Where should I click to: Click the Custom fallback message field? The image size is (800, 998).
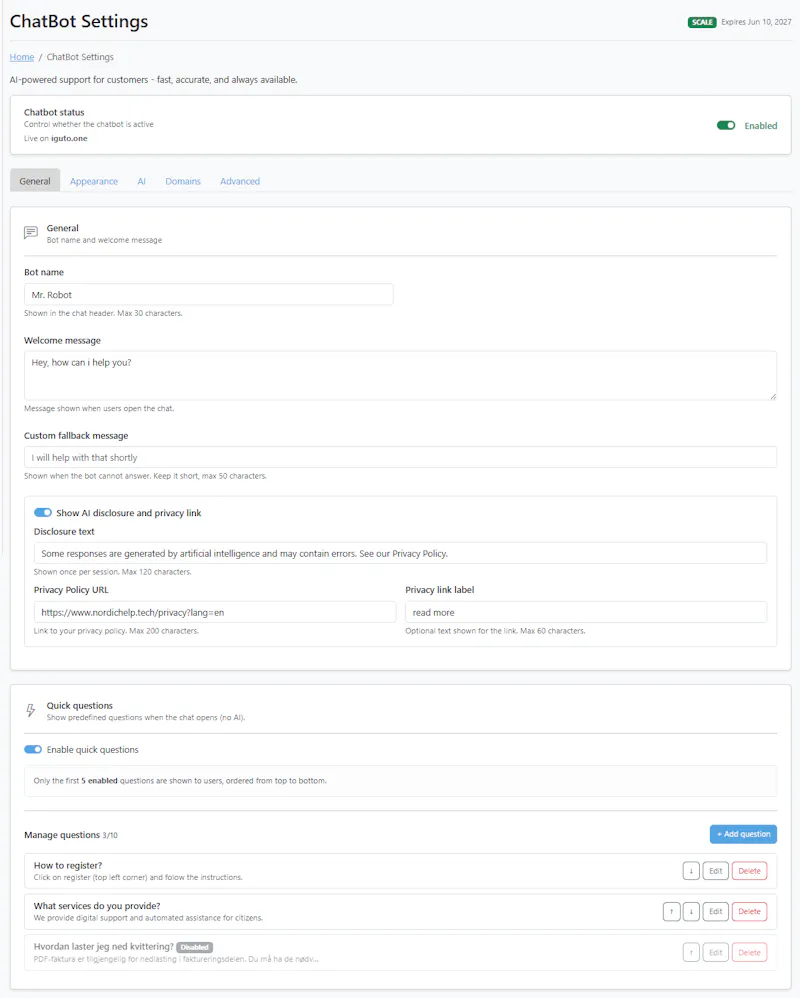tap(400, 457)
